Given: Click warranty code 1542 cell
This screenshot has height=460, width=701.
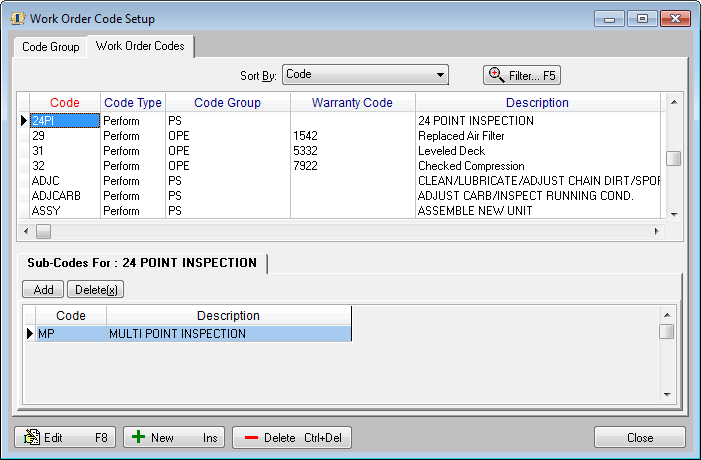Looking at the screenshot, I should tap(353, 136).
